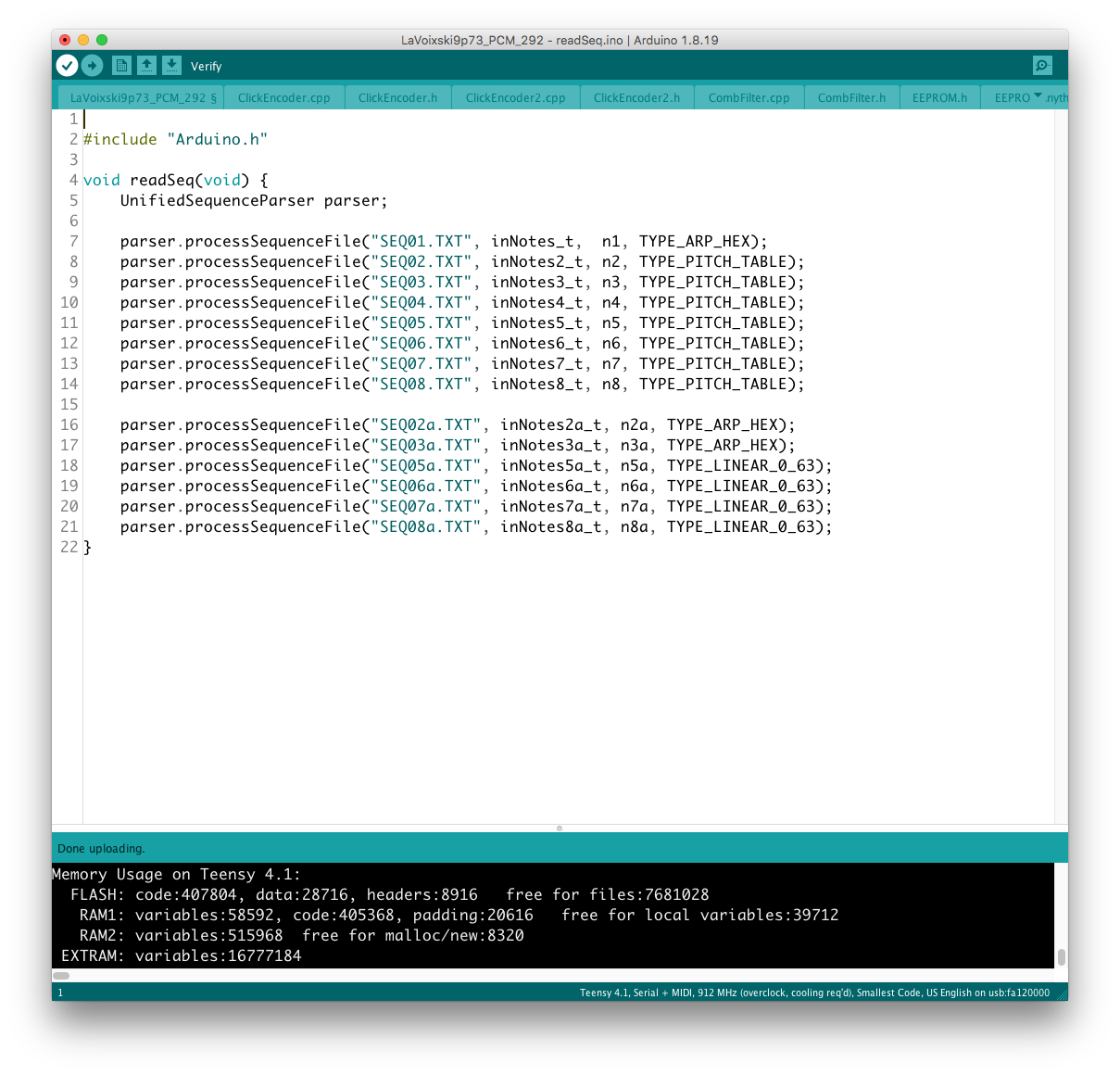Save the sketch with Save icon

[x=171, y=65]
